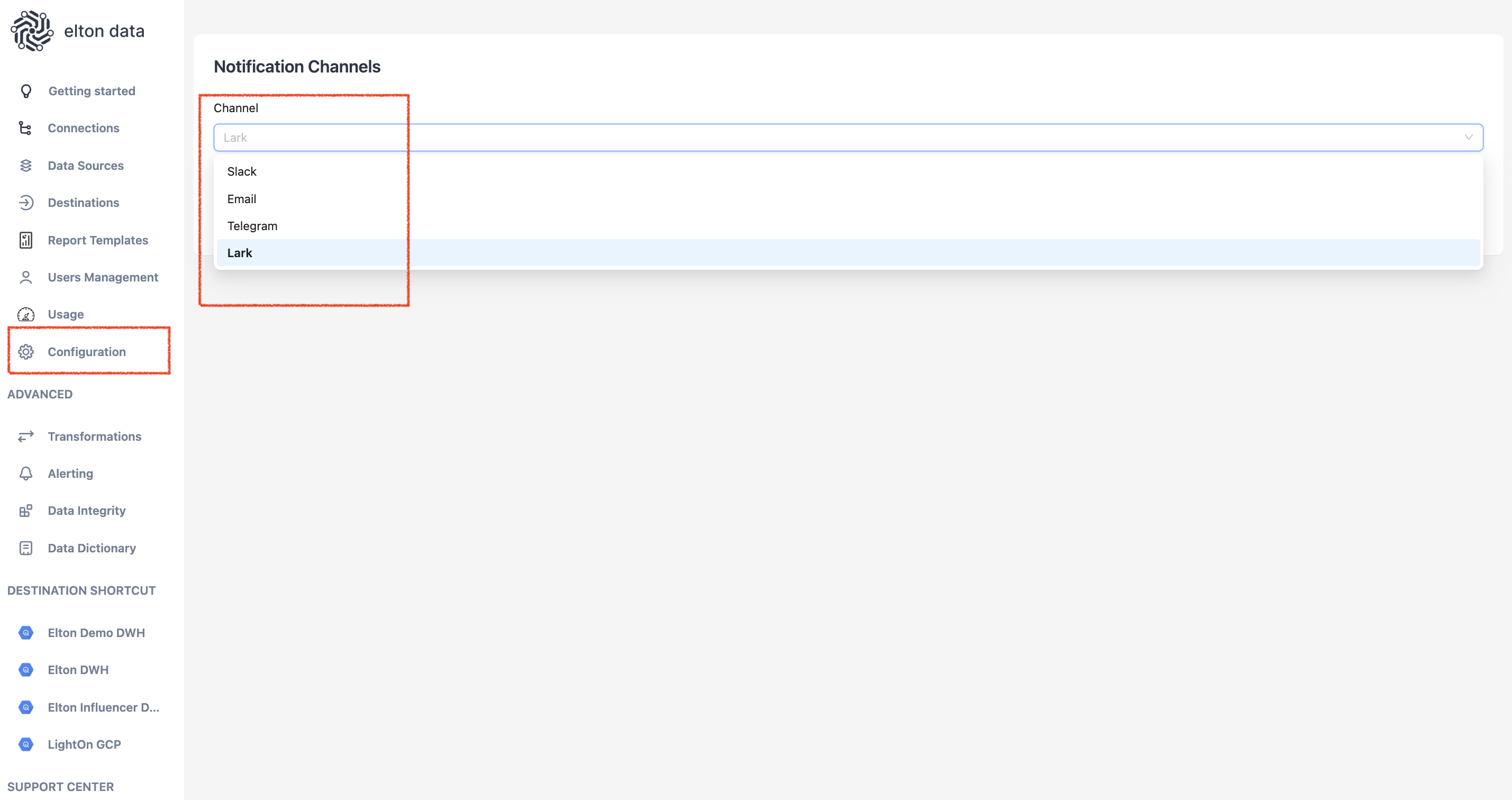Screen dimensions: 1512x800
Task: Navigate to Destinations
Action: tap(84, 203)
